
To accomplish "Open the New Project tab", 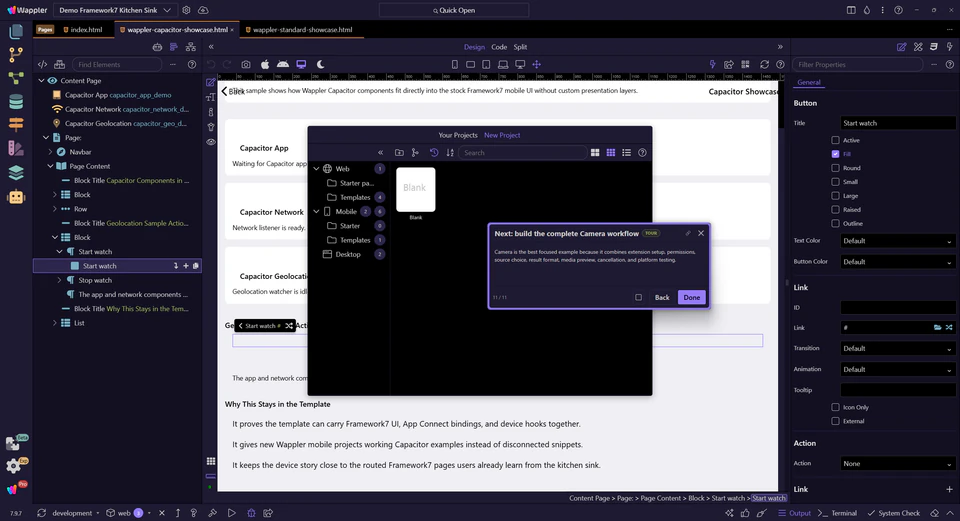I will [x=502, y=135].
